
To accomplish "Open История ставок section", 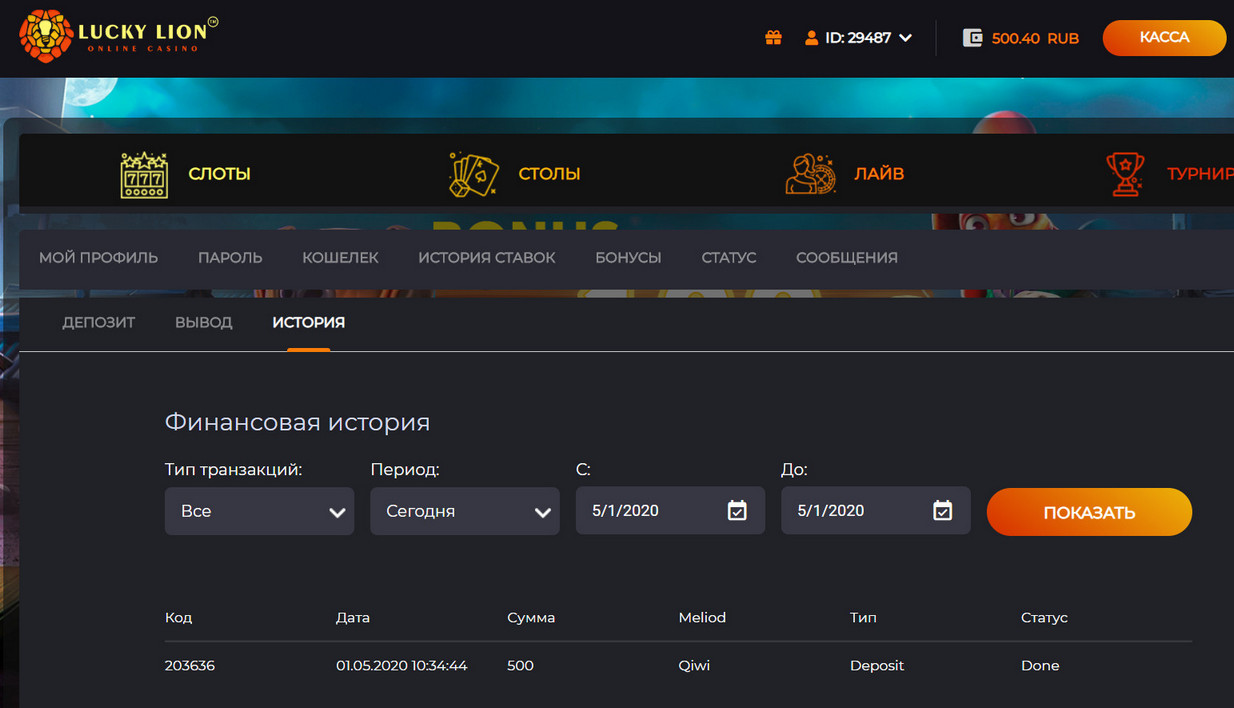I will (x=486, y=257).
